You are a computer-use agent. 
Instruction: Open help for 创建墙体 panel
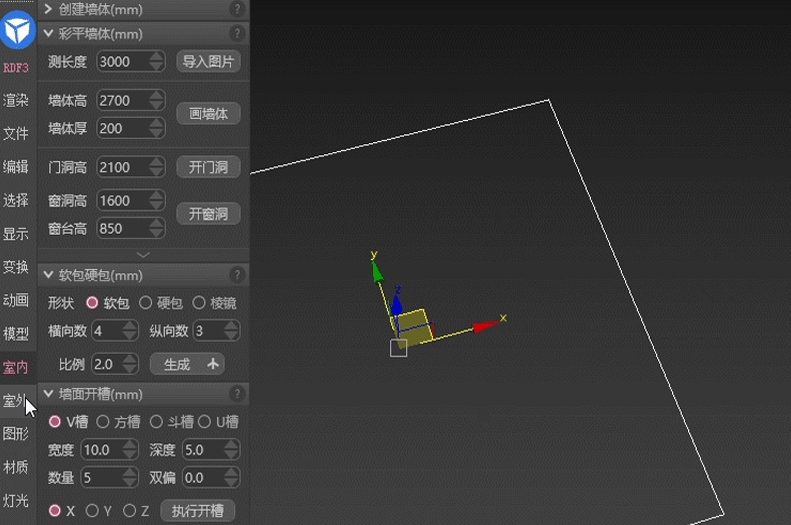click(x=237, y=9)
